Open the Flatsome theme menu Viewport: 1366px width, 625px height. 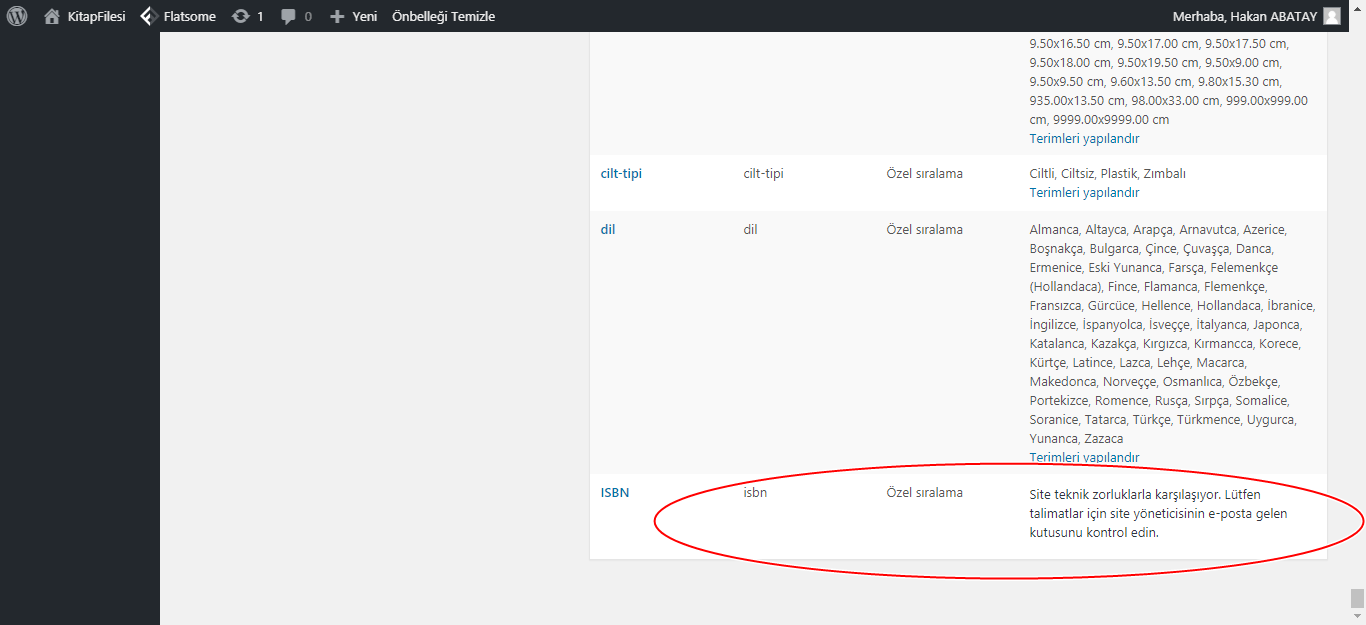click(189, 16)
